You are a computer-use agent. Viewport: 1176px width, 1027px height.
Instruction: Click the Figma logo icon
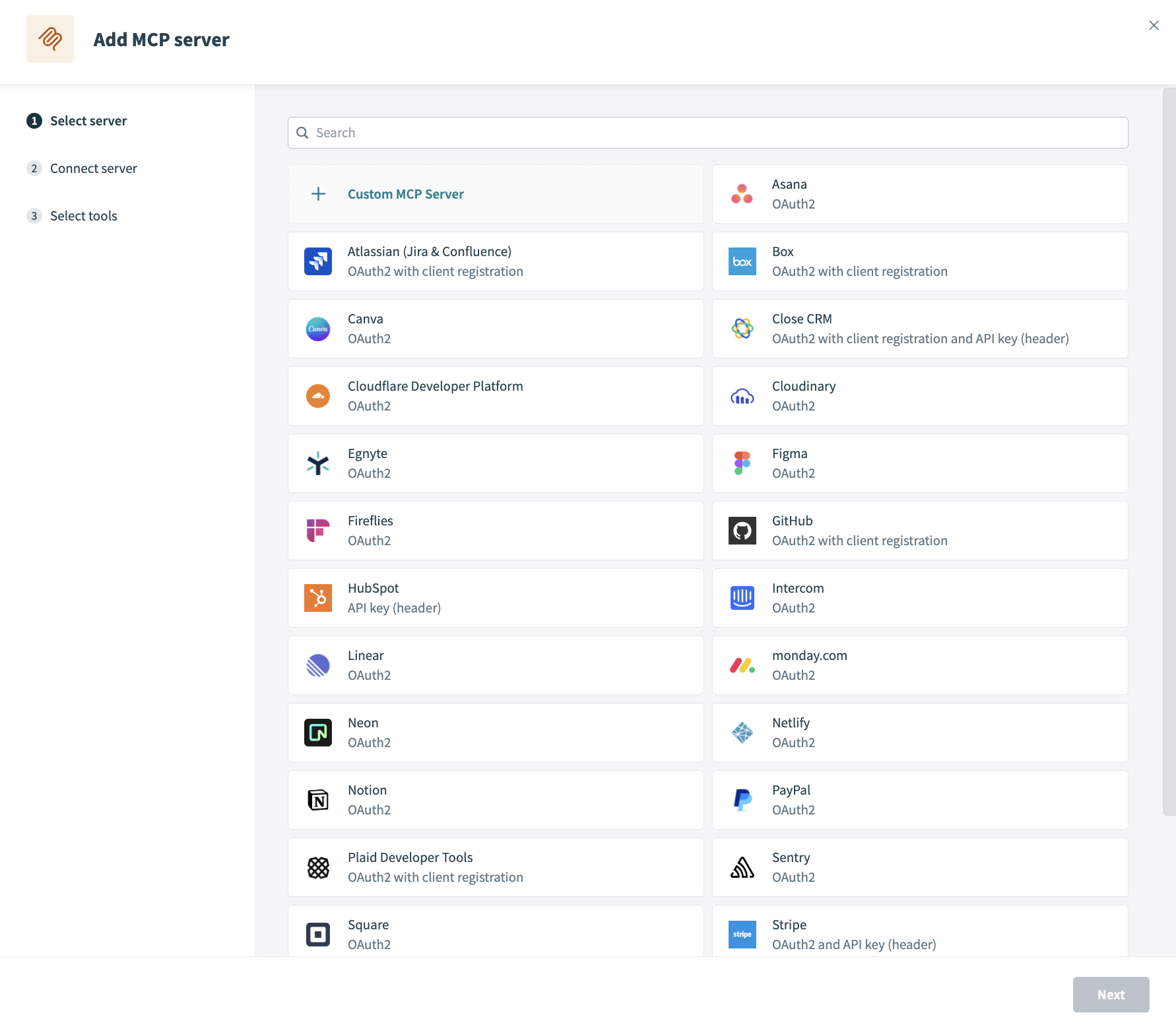[x=742, y=463]
